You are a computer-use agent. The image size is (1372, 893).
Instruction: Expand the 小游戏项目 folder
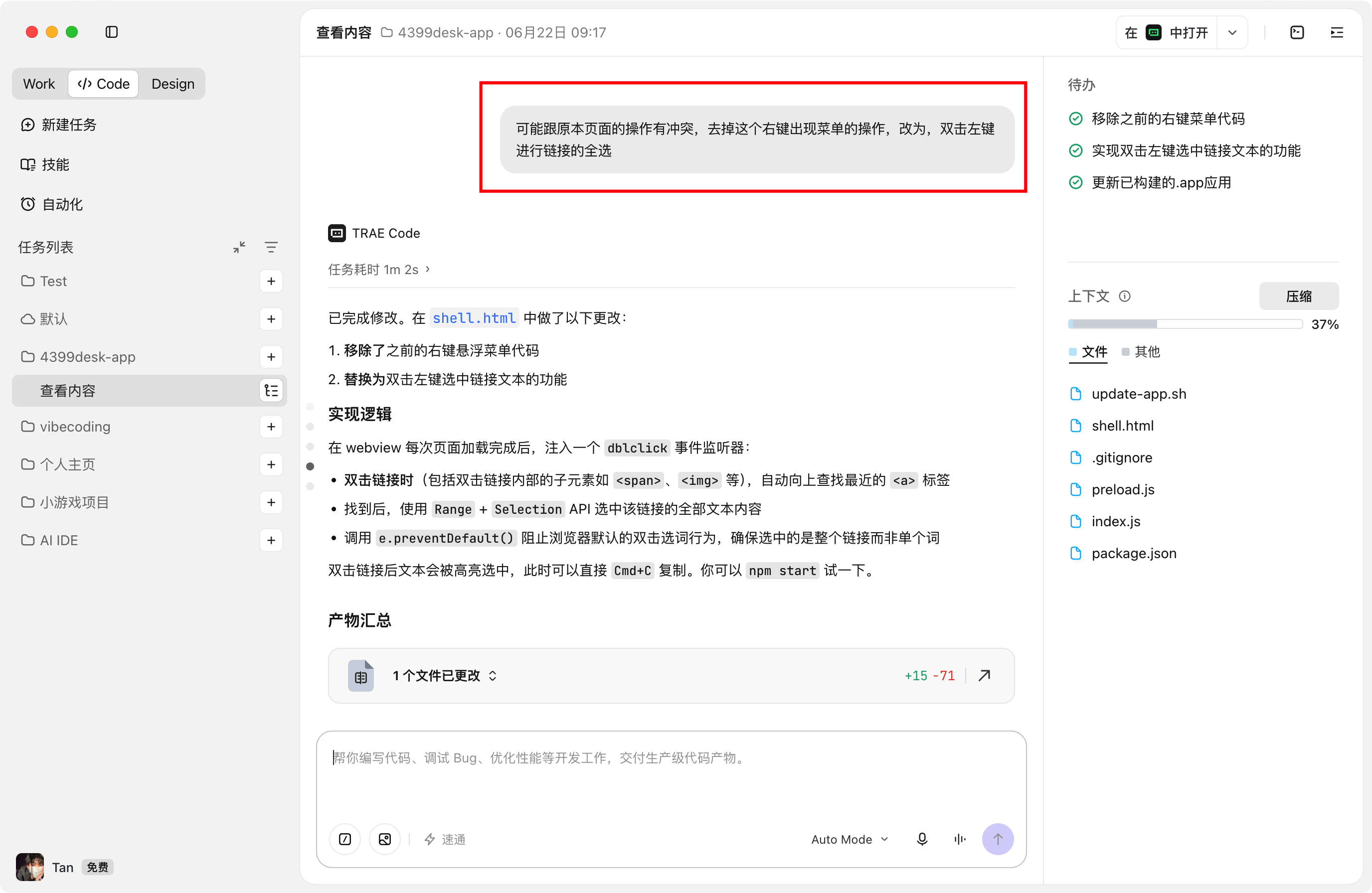click(65, 502)
